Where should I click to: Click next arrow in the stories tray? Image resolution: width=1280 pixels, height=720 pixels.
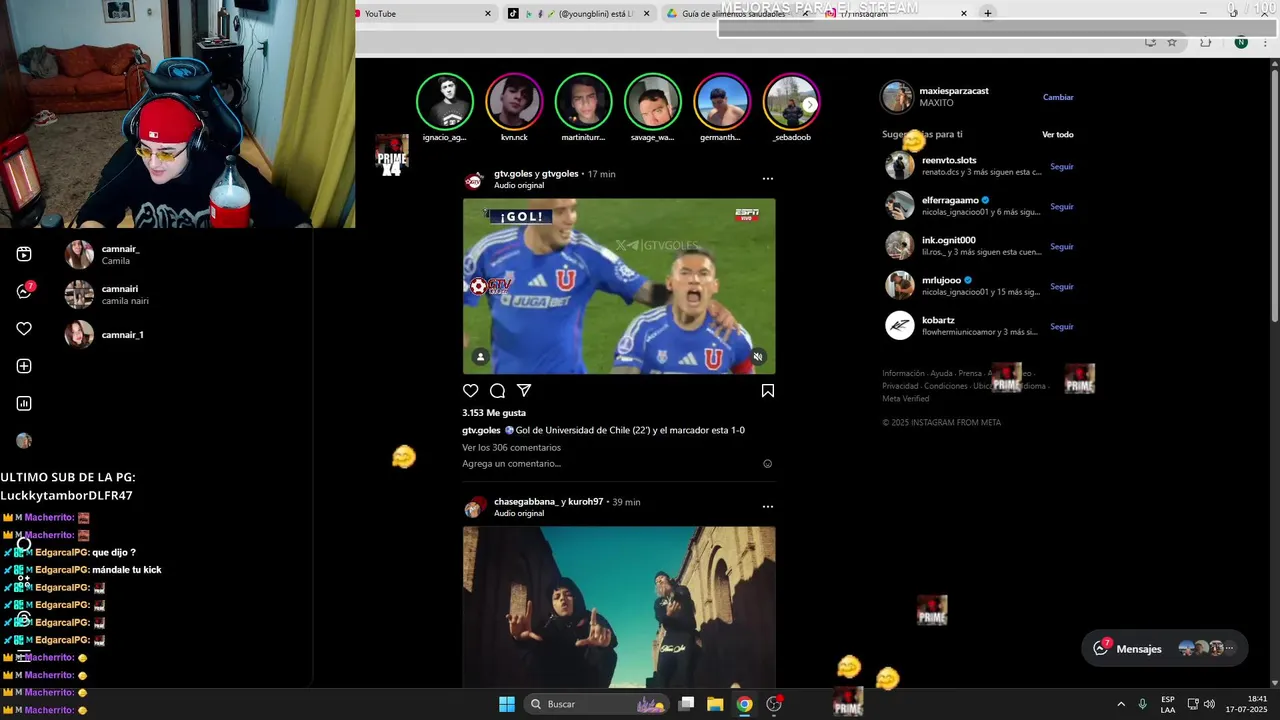(810, 104)
